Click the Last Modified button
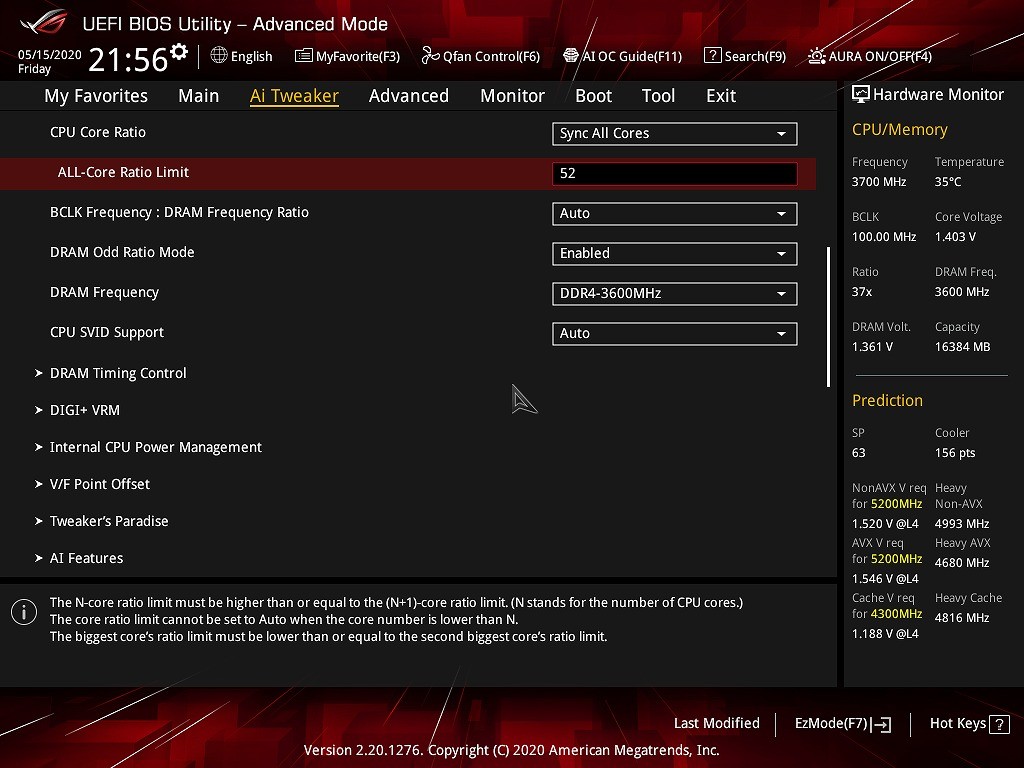 [x=716, y=723]
